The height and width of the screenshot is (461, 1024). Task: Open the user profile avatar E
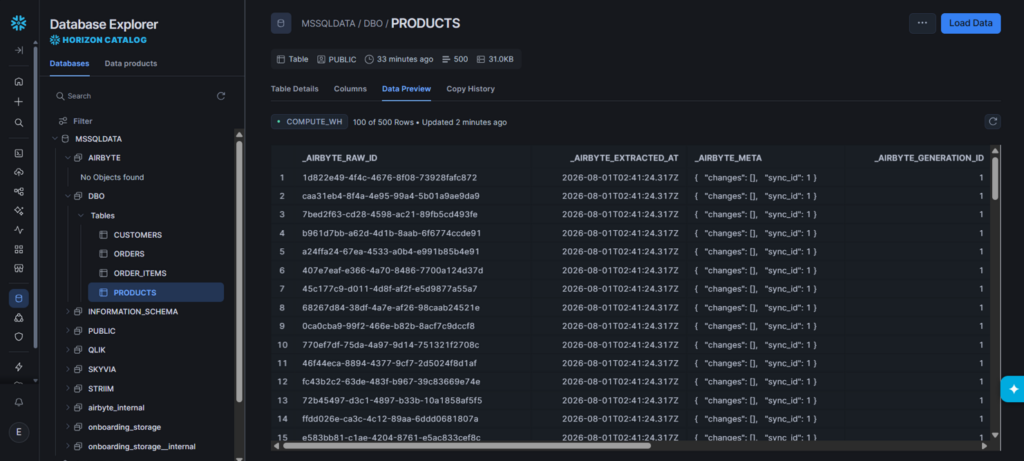tap(18, 432)
